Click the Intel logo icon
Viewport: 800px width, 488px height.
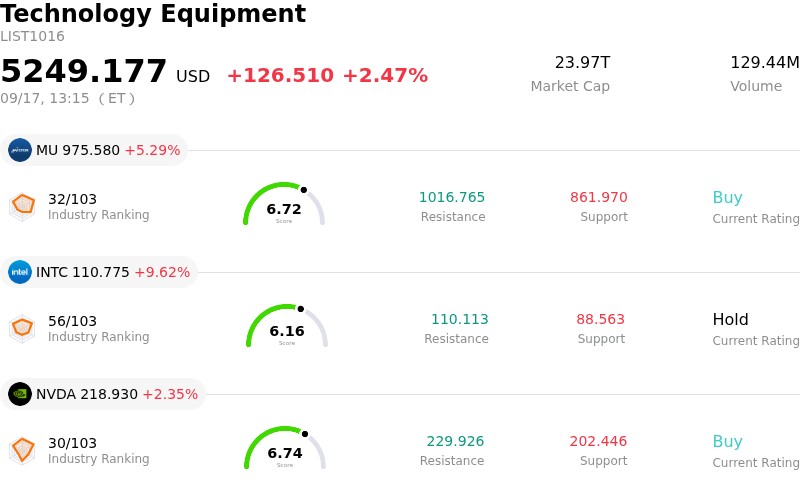tap(20, 272)
